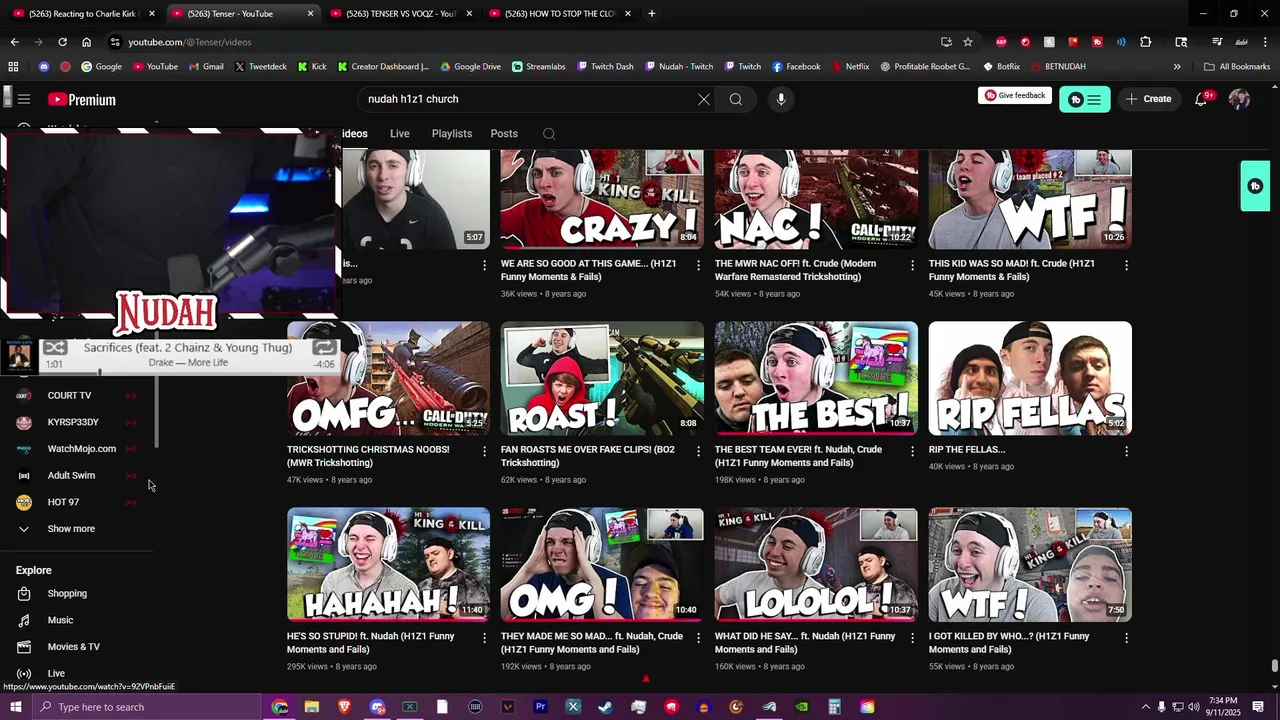Open the Create menu
Image resolution: width=1280 pixels, height=720 pixels.
click(1148, 99)
